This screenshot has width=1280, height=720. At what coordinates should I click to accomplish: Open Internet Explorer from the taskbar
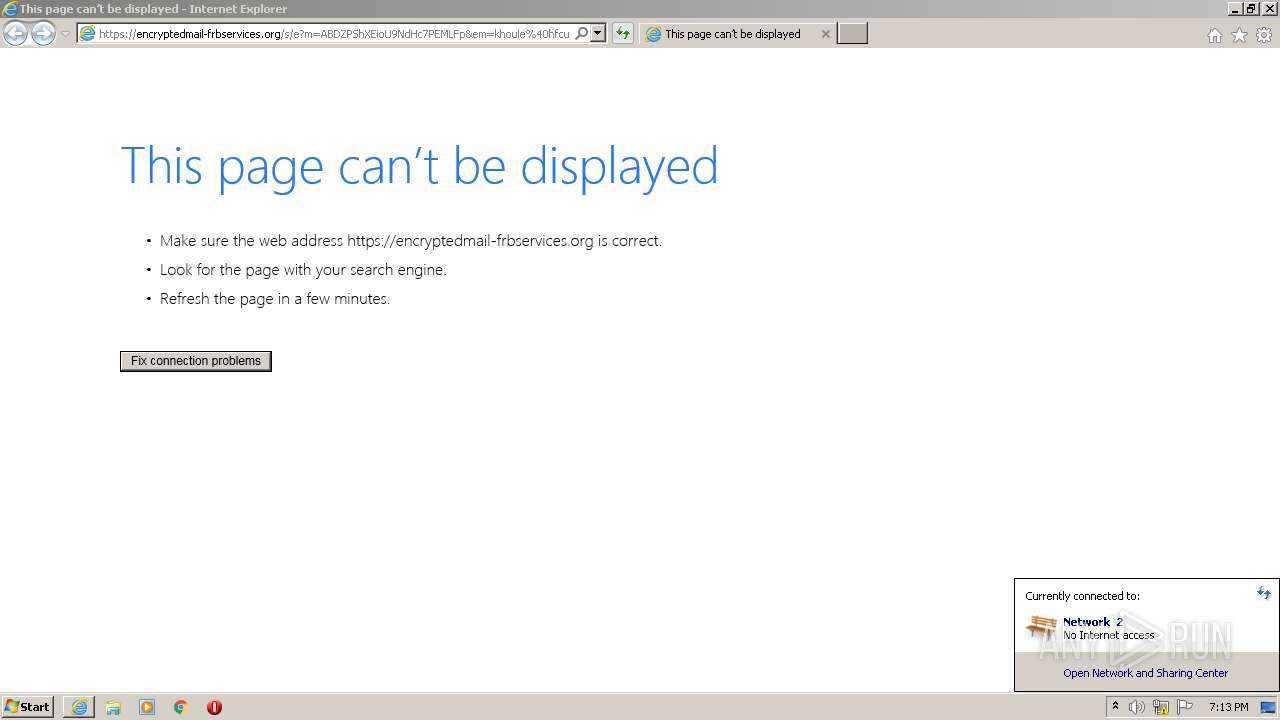click(x=79, y=707)
